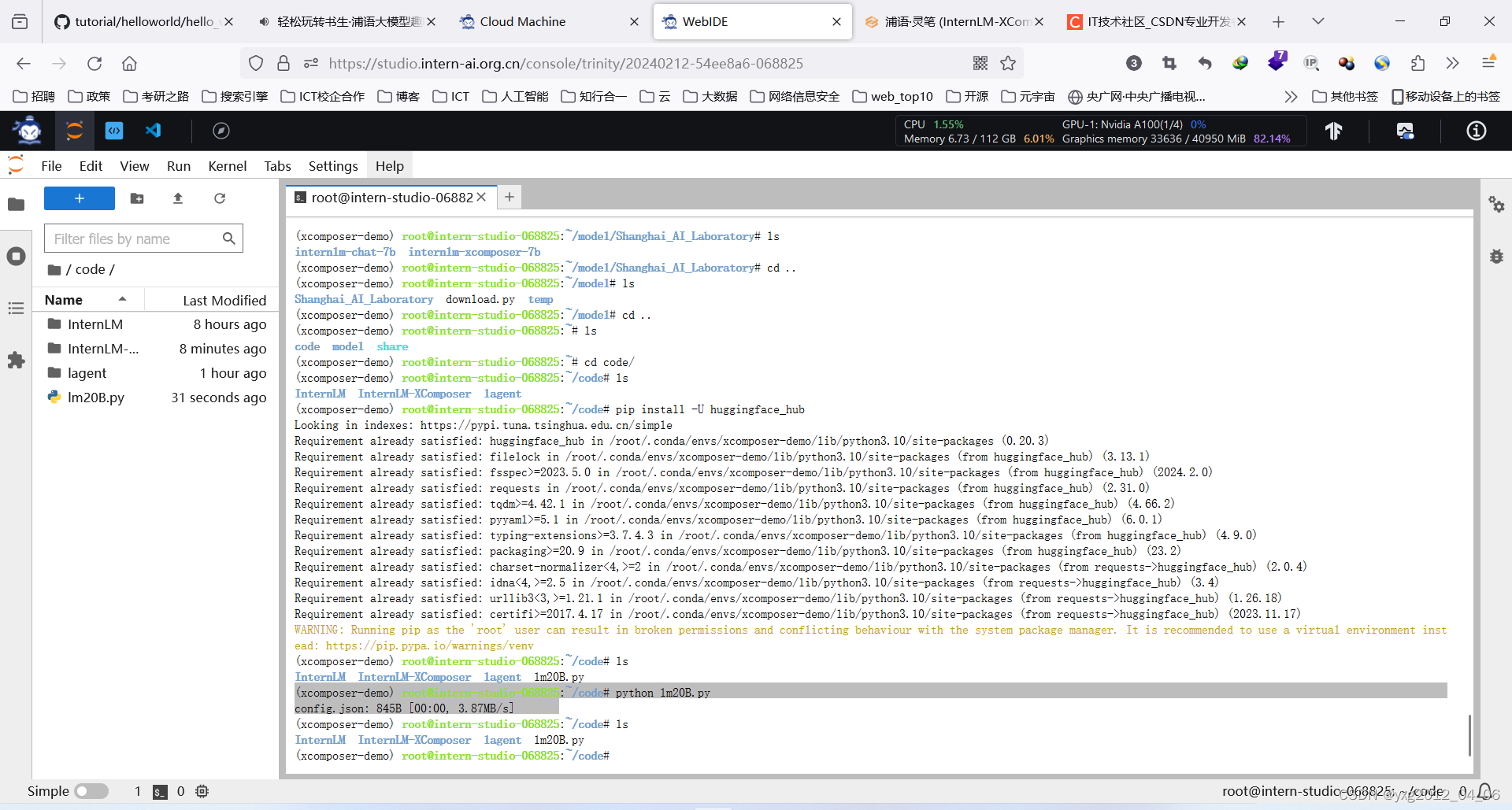Click the notifications bell in status bar
Image resolution: width=1512 pixels, height=810 pixels.
click(1485, 791)
